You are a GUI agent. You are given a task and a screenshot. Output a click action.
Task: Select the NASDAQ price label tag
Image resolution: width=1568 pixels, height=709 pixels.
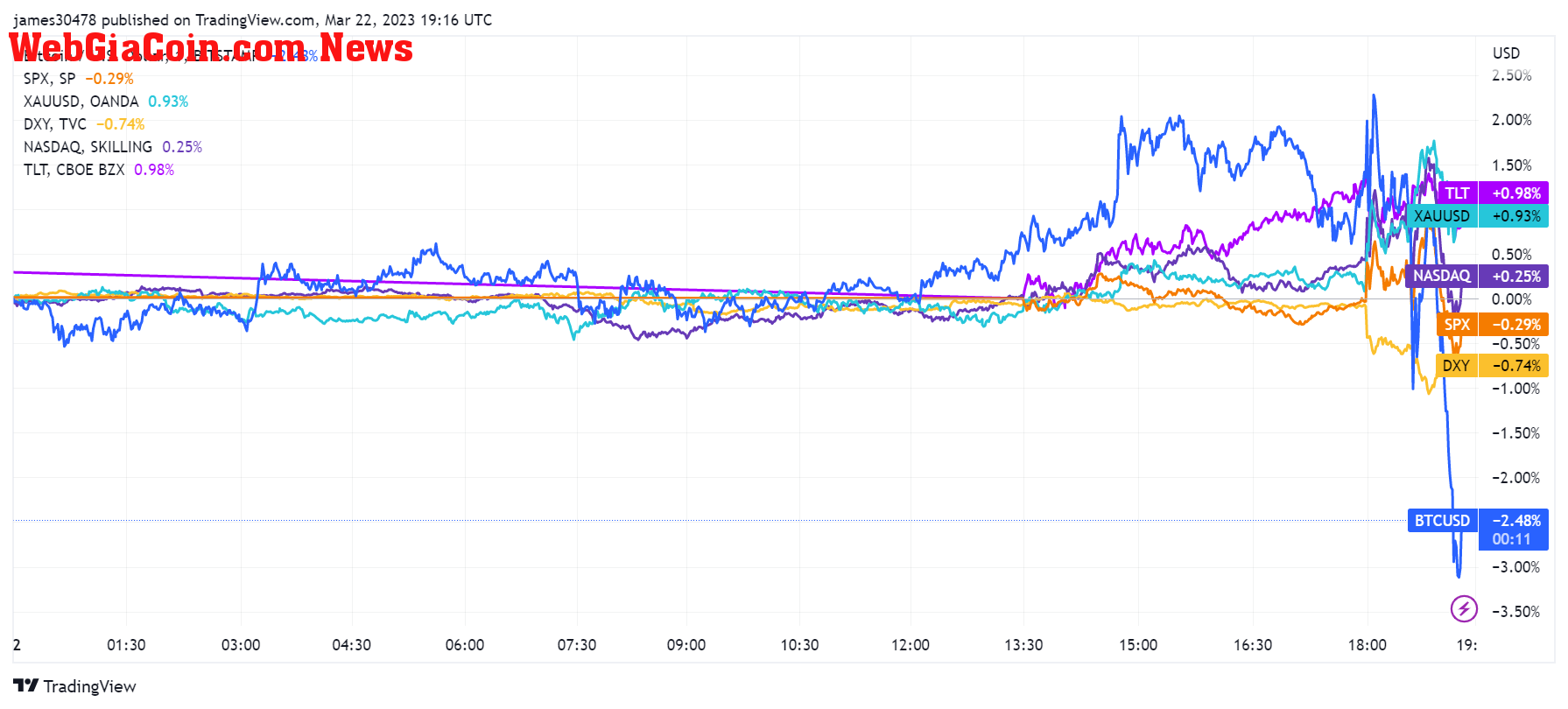(x=1442, y=276)
